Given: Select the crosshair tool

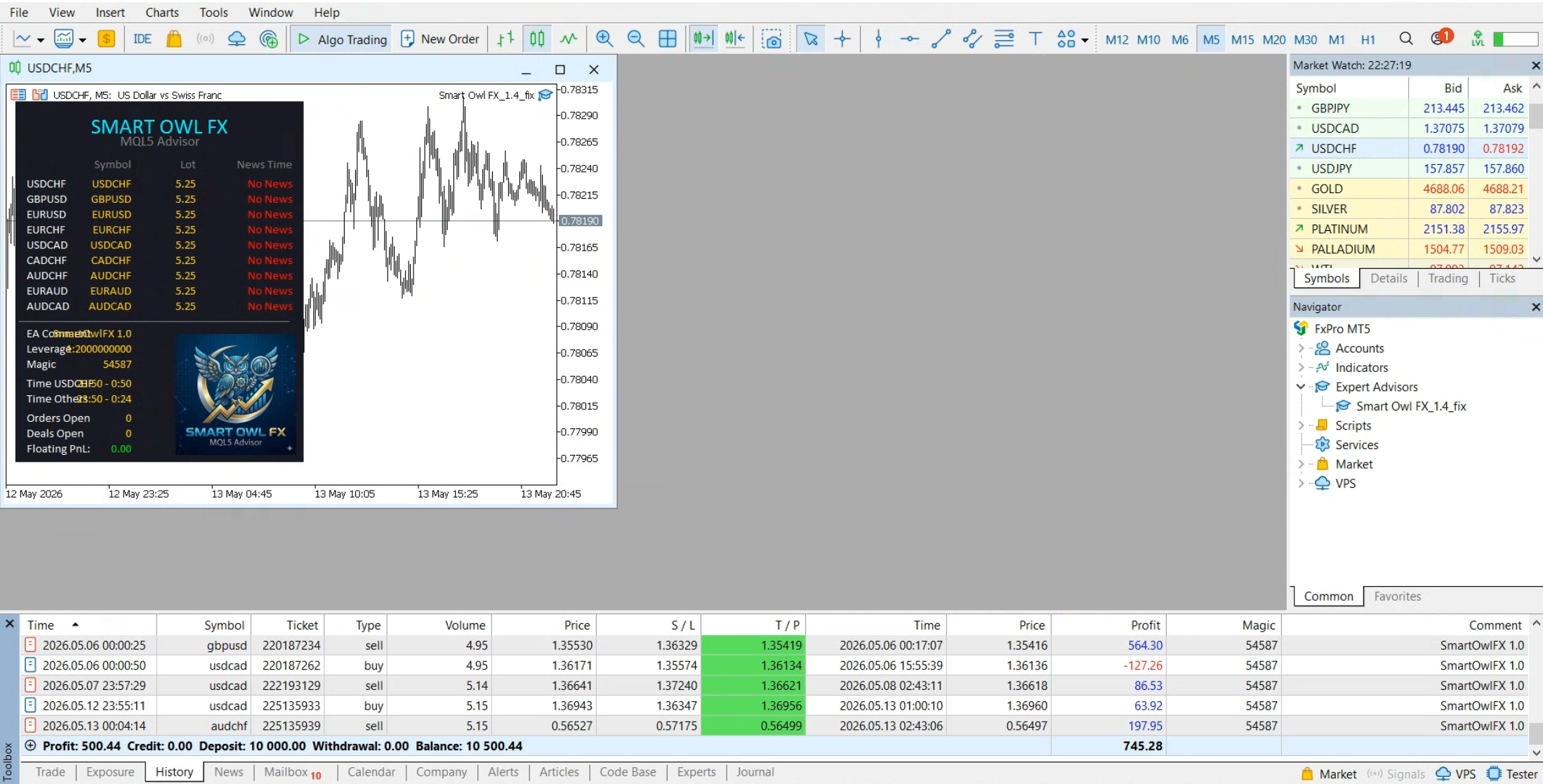Looking at the screenshot, I should 842,39.
